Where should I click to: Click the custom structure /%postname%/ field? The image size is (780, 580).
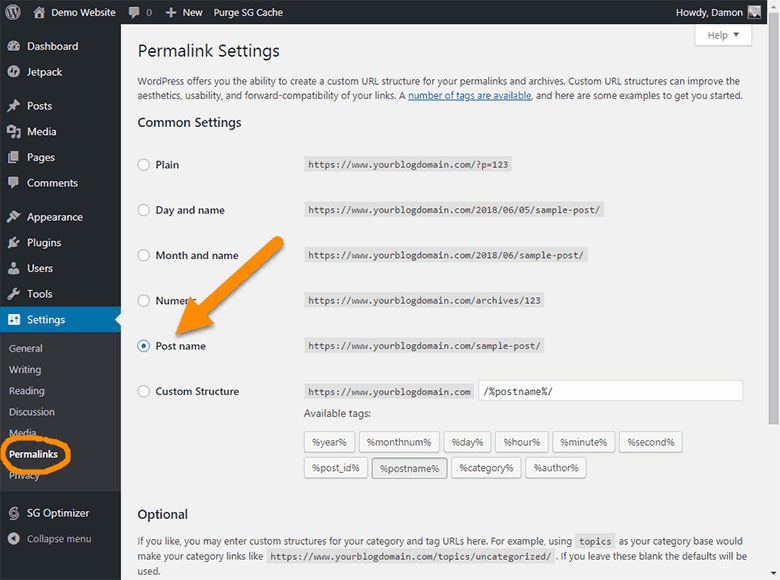610,391
